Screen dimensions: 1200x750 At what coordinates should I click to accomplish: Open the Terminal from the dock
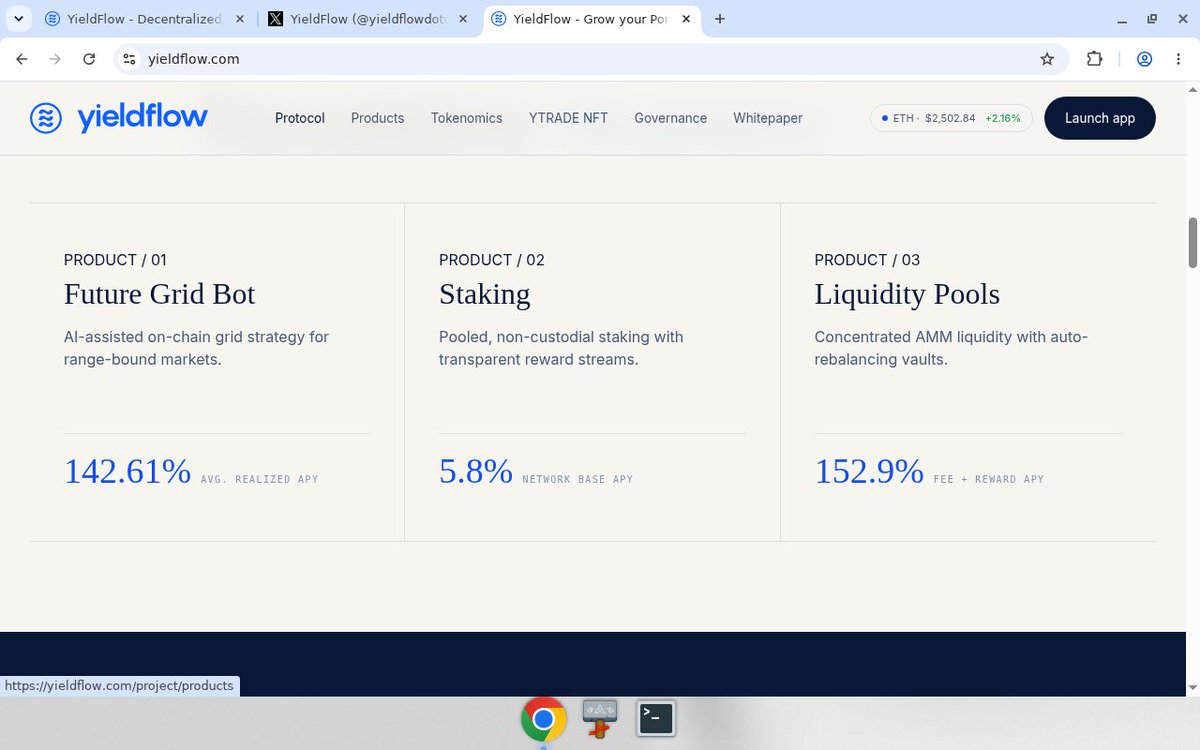click(x=656, y=717)
